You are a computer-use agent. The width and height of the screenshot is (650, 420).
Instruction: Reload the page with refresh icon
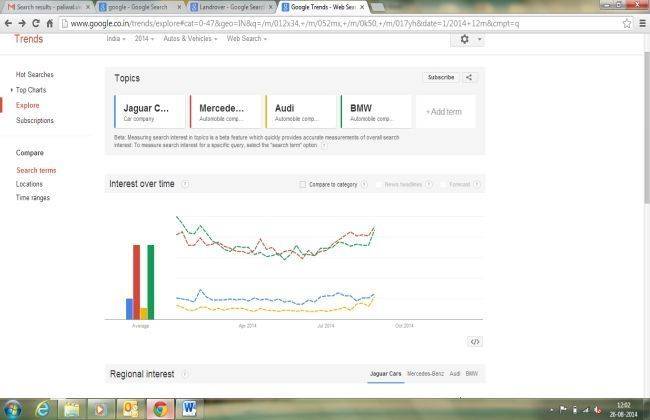coord(36,24)
